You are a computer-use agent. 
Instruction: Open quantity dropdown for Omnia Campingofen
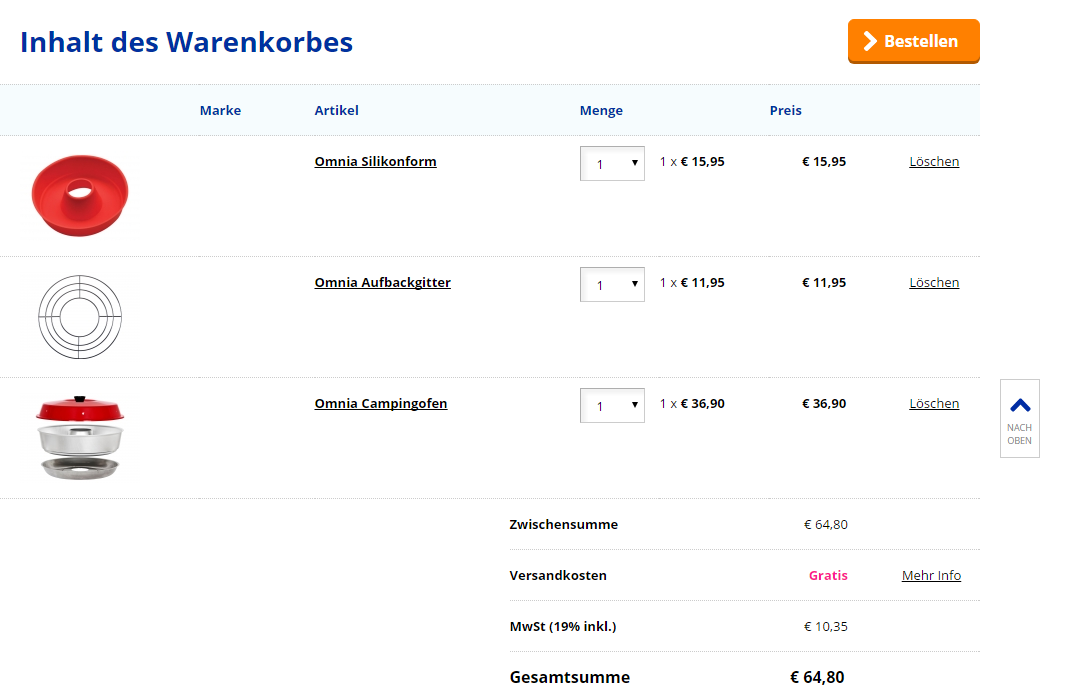pyautogui.click(x=612, y=406)
